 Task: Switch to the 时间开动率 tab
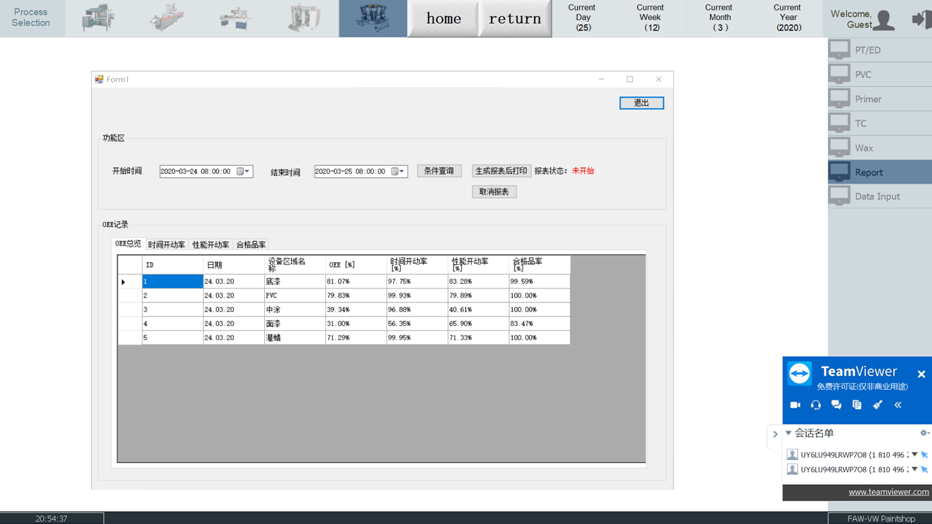[x=166, y=245]
